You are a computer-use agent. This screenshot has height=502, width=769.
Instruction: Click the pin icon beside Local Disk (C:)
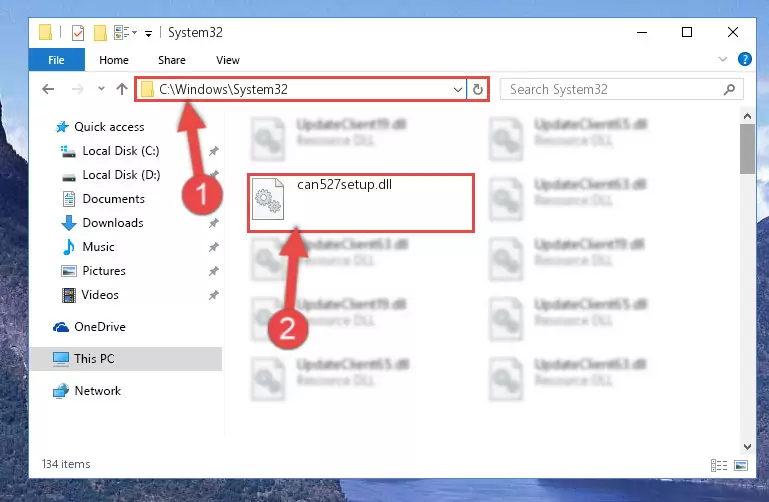(x=213, y=151)
